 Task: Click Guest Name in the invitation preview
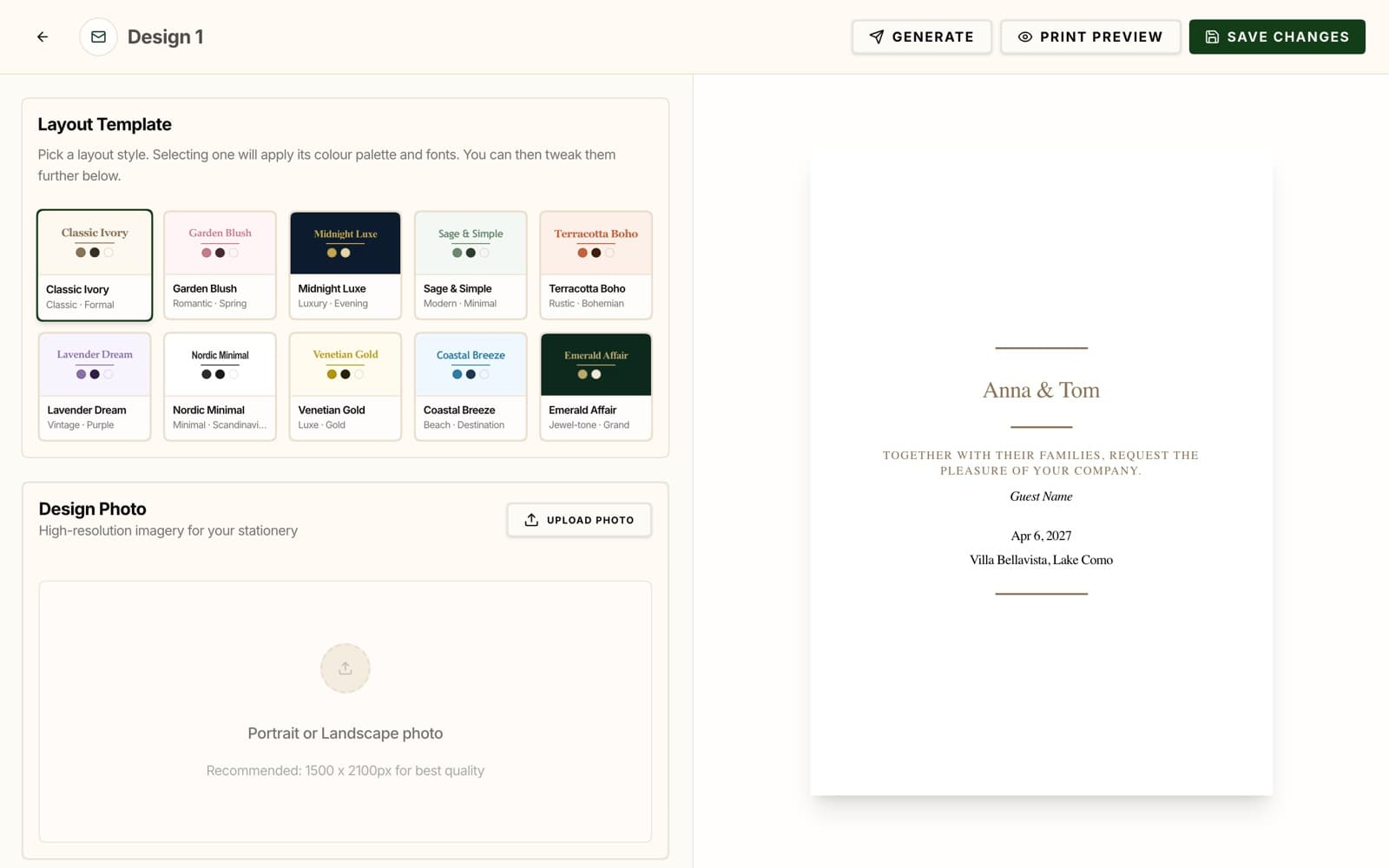point(1041,496)
